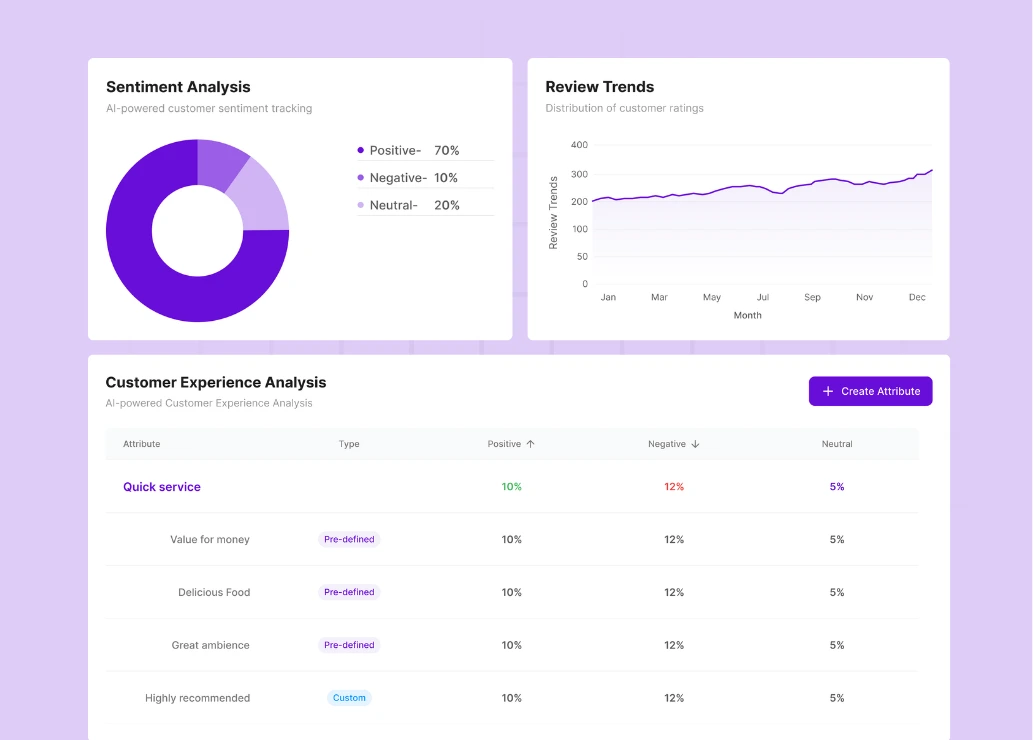This screenshot has height=740, width=1033.
Task: Select the Highly recommended row
Action: click(512, 697)
